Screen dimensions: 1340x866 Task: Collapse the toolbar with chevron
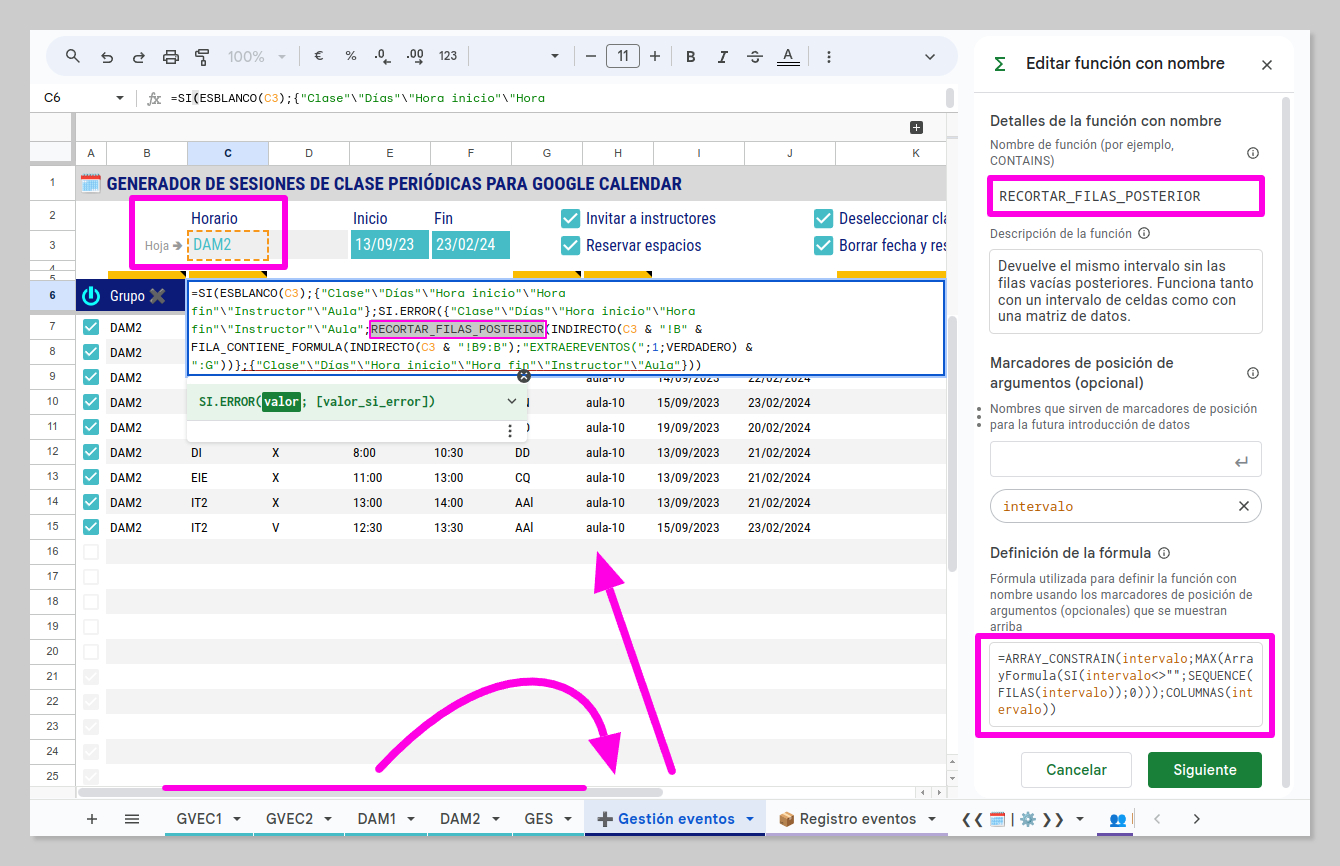pos(932,56)
